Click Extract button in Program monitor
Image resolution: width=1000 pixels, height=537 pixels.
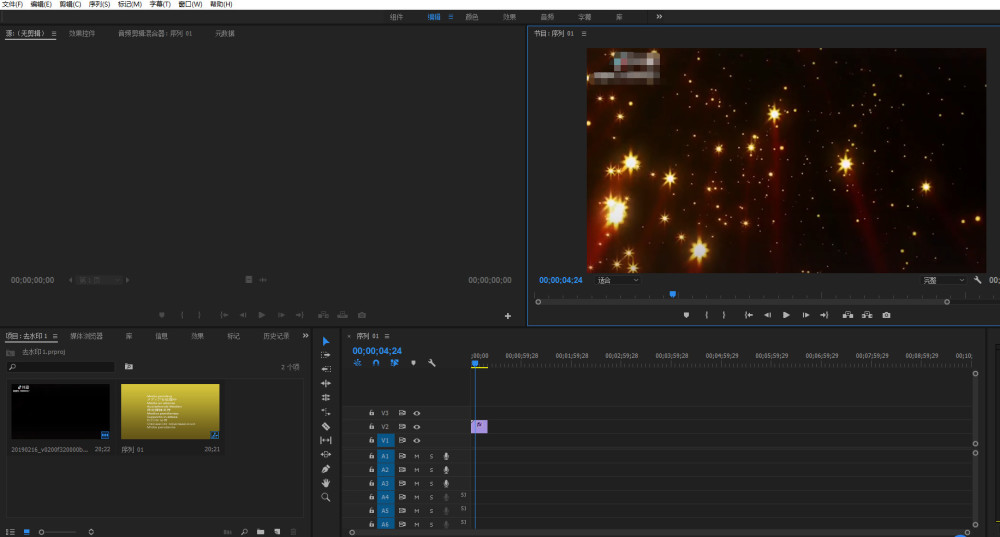867,315
